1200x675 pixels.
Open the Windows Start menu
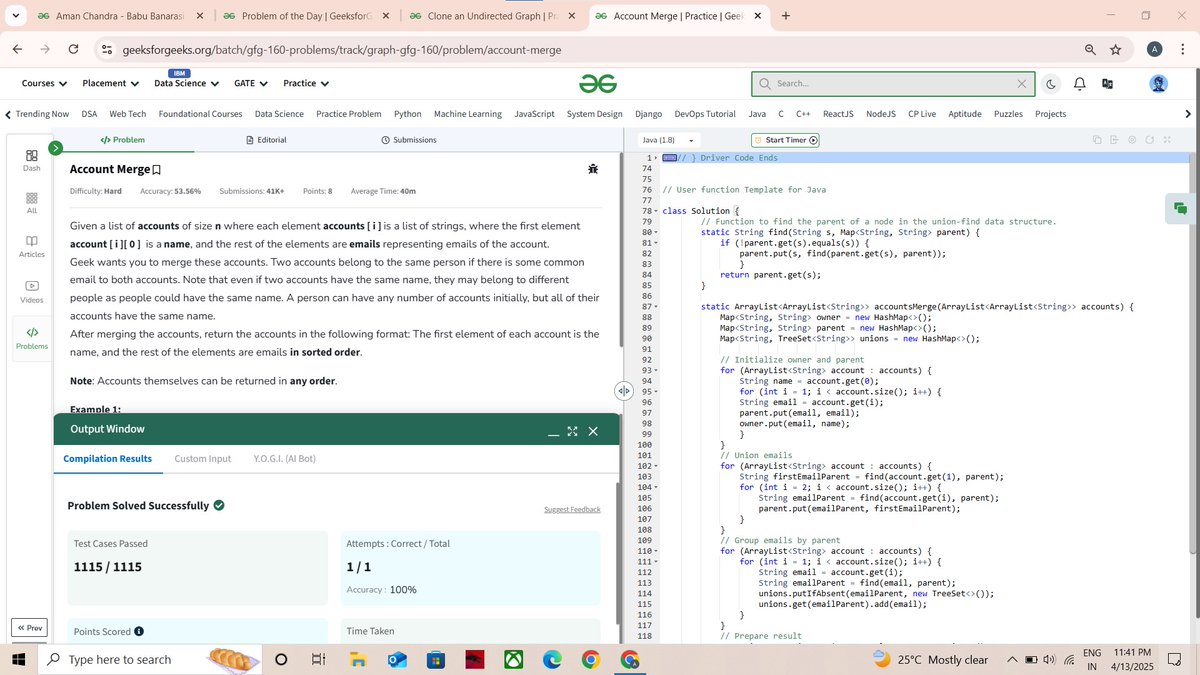[x=18, y=659]
